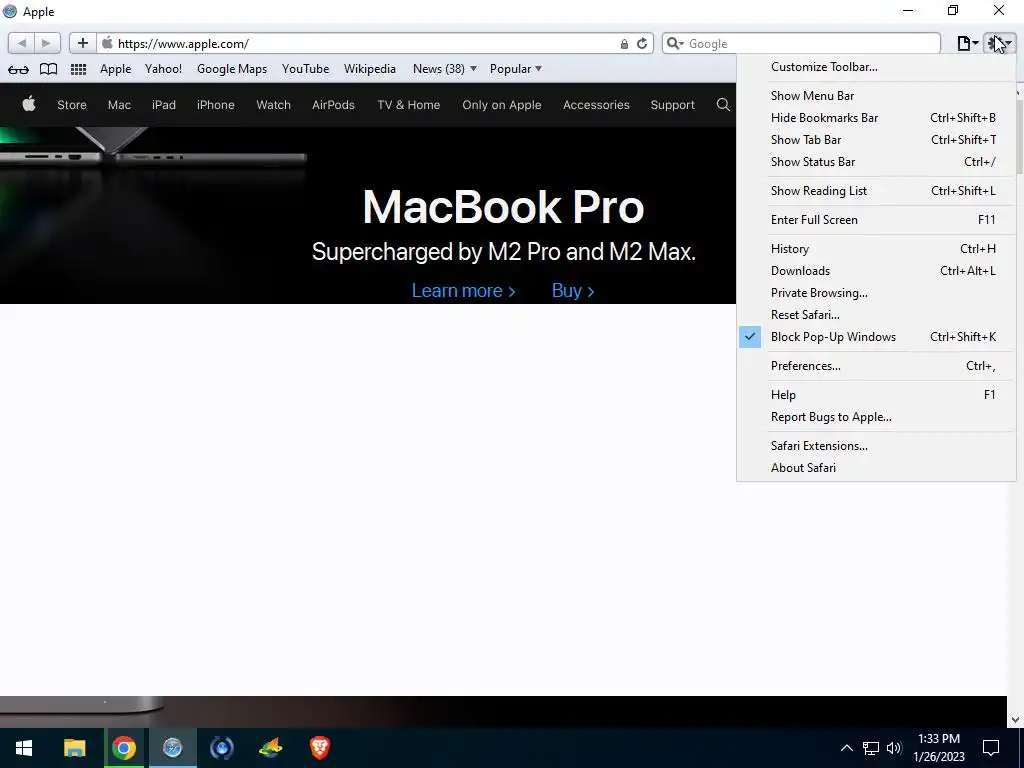Image resolution: width=1024 pixels, height=768 pixels.
Task: Click the Safari Back navigation arrow
Action: click(22, 43)
